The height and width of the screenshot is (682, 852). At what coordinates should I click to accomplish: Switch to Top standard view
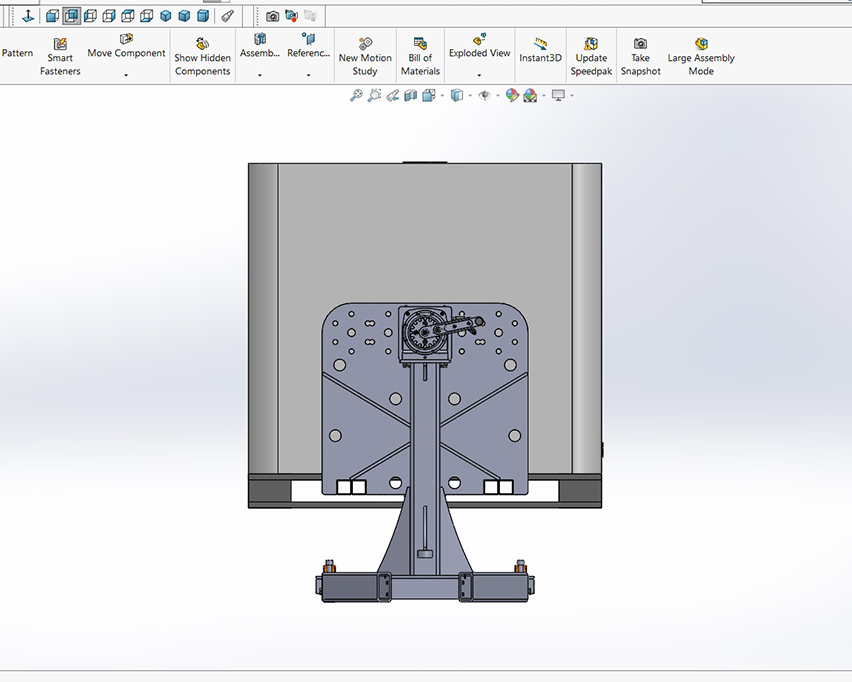[128, 16]
